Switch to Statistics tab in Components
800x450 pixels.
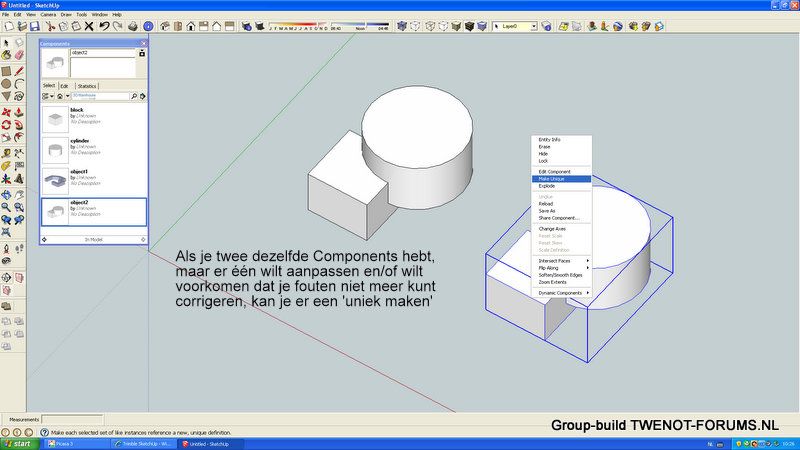coord(87,86)
